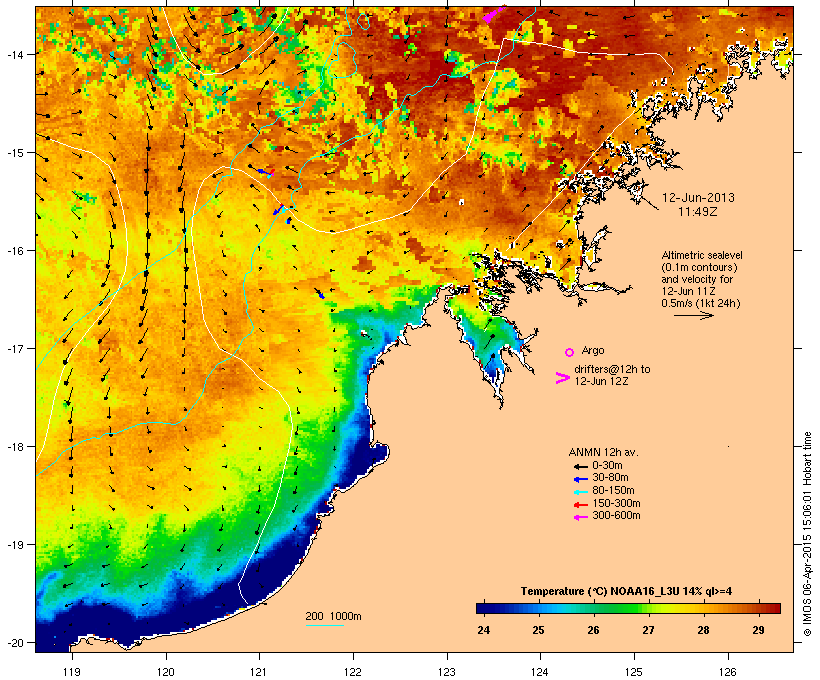The image size is (820, 680).
Task: Click the (0.1m contours) text
Action: pyautogui.click(x=699, y=267)
